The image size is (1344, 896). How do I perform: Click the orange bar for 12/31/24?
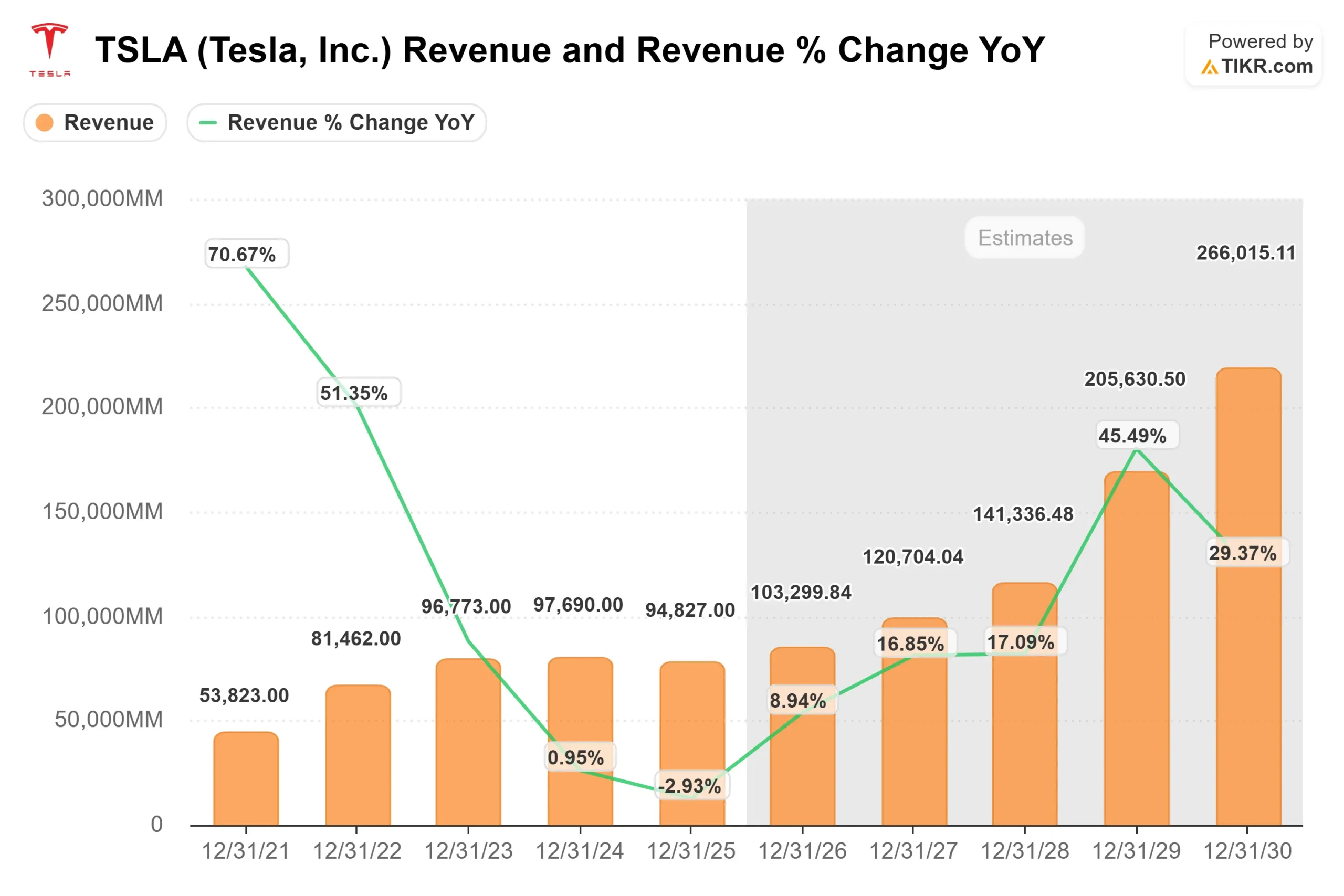click(579, 743)
